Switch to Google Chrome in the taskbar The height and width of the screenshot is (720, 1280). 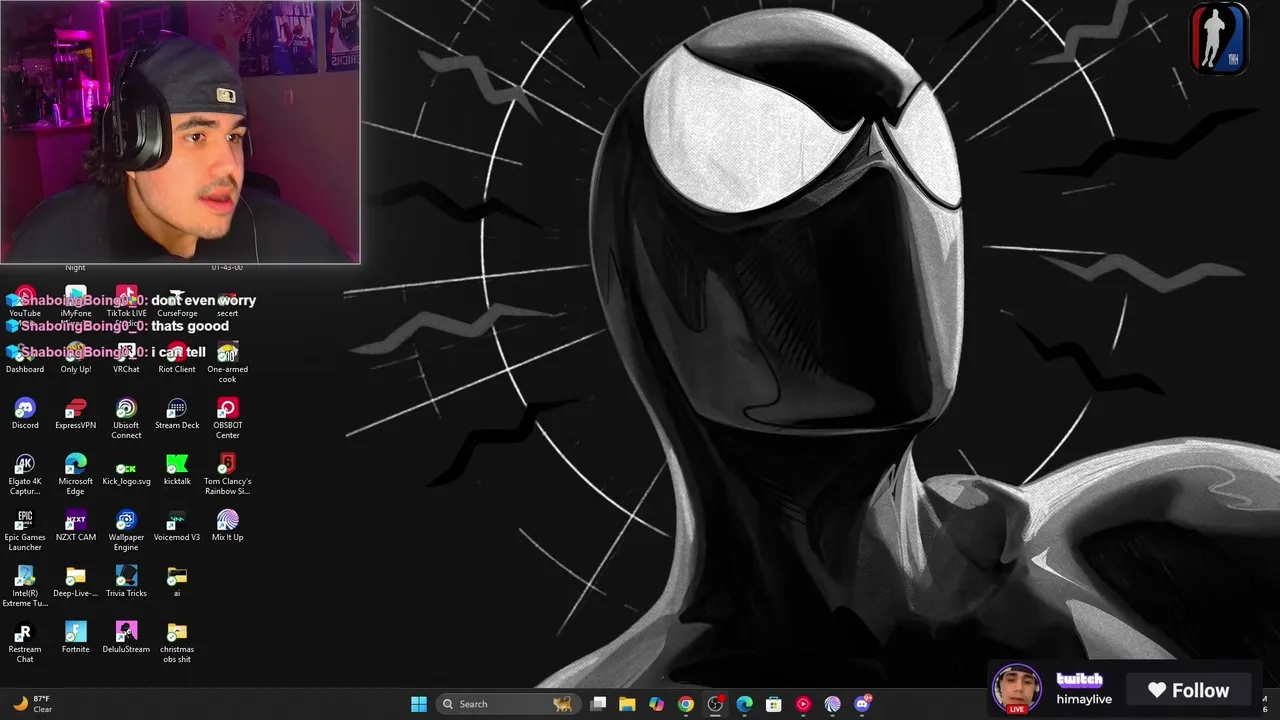click(686, 704)
